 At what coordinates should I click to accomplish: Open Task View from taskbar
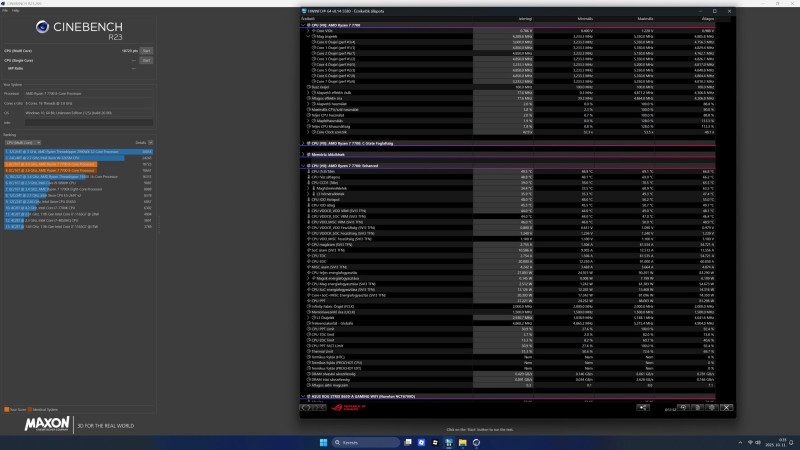[x=408, y=442]
